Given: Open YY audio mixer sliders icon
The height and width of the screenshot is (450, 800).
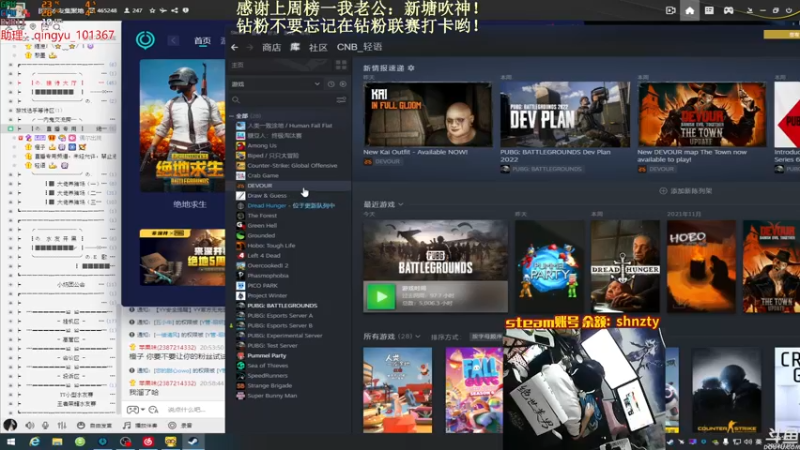Looking at the screenshot, I should tap(62, 425).
